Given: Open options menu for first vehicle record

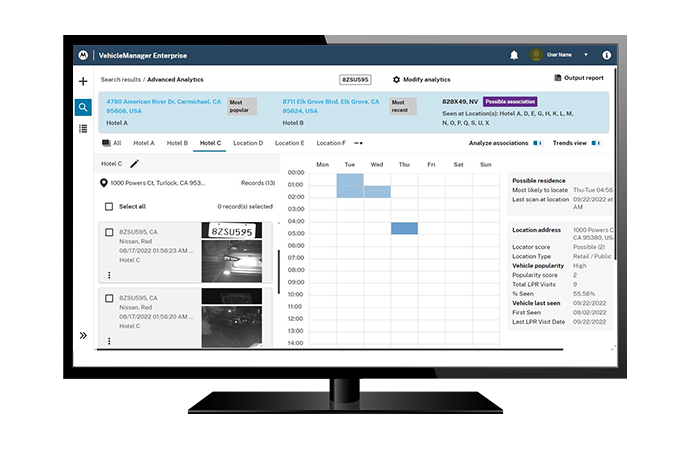Looking at the screenshot, I should click(x=109, y=274).
